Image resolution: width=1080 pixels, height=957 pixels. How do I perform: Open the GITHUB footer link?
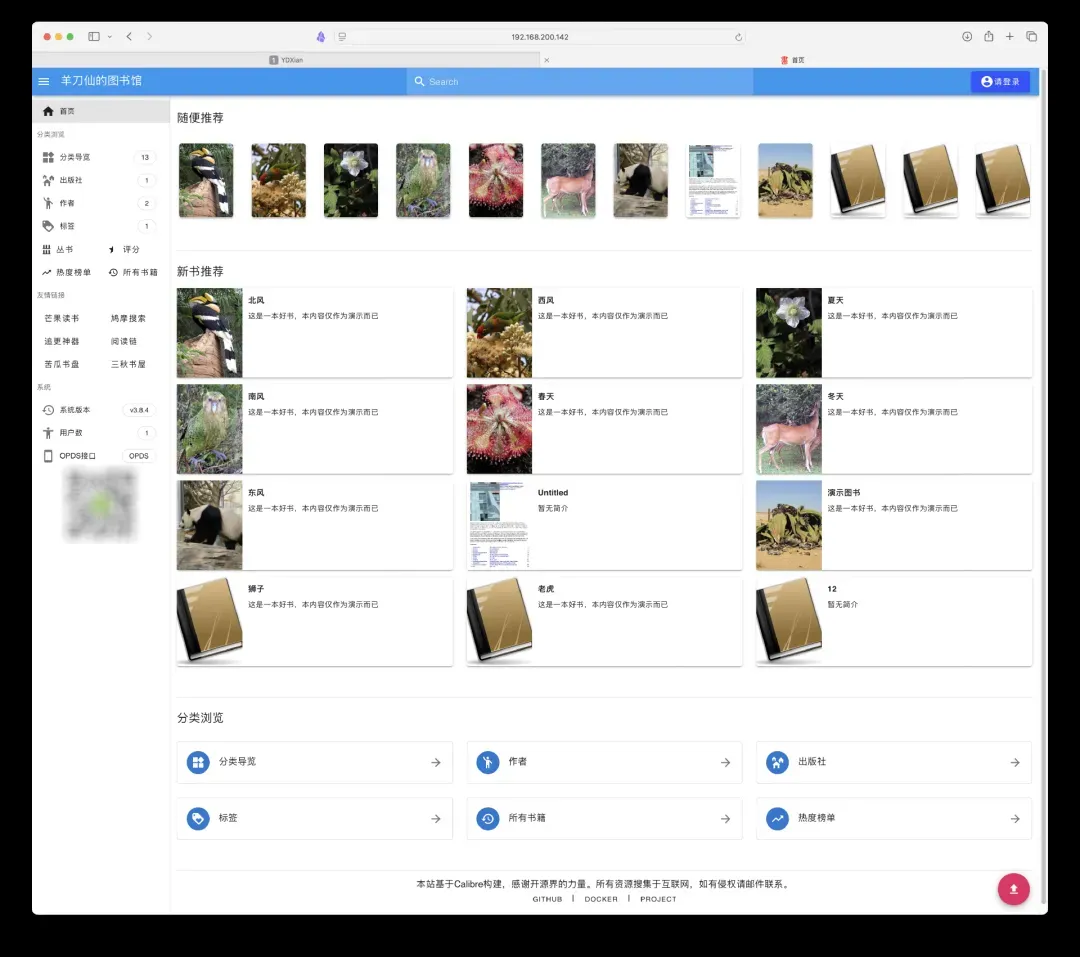pos(547,899)
